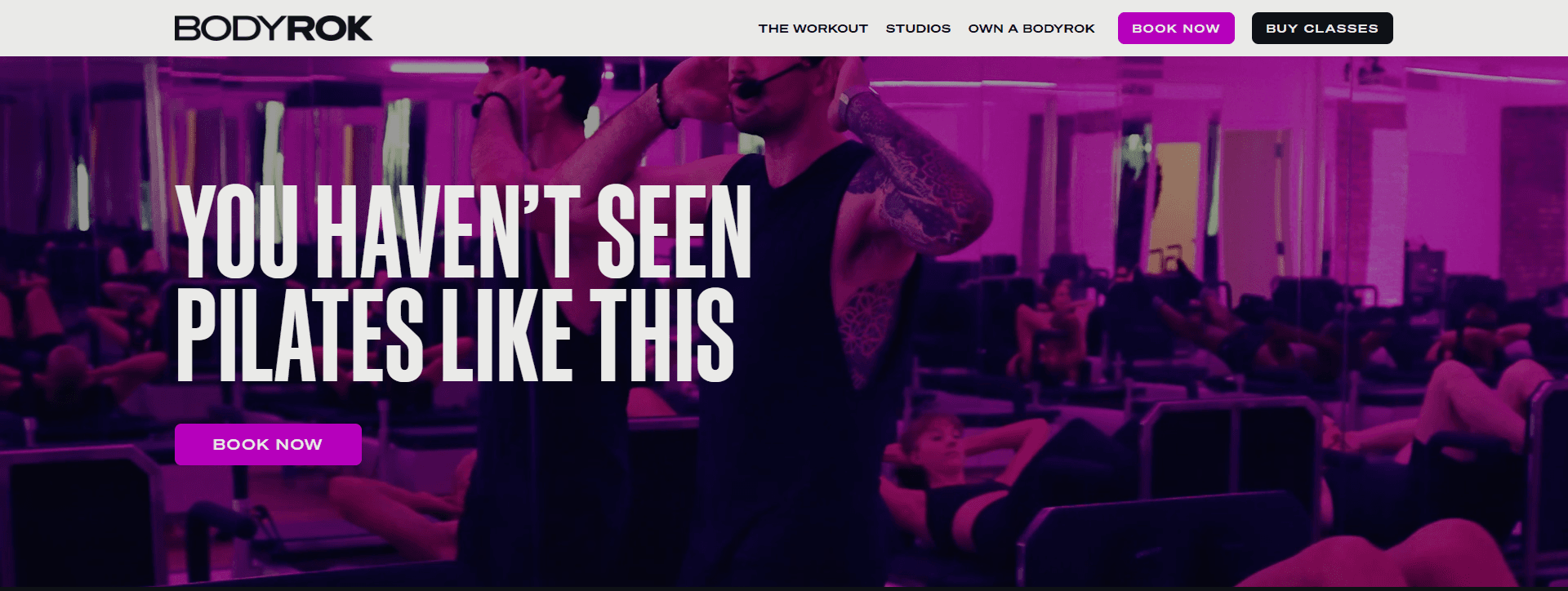
Task: Click the 'Pilates Like This' headline line
Action: (456, 335)
